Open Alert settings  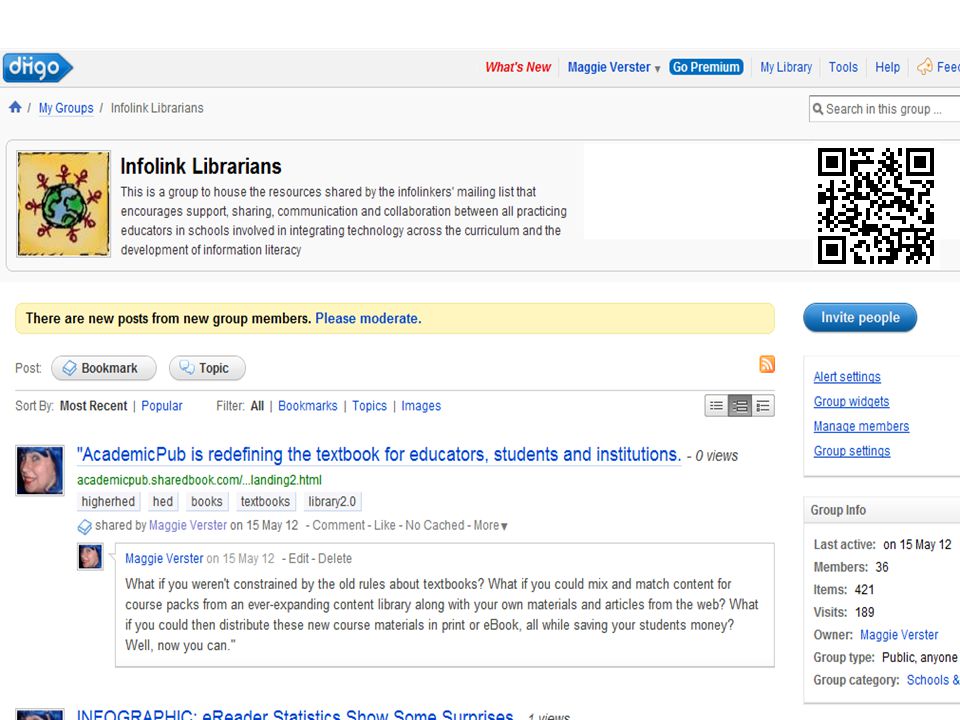(847, 377)
